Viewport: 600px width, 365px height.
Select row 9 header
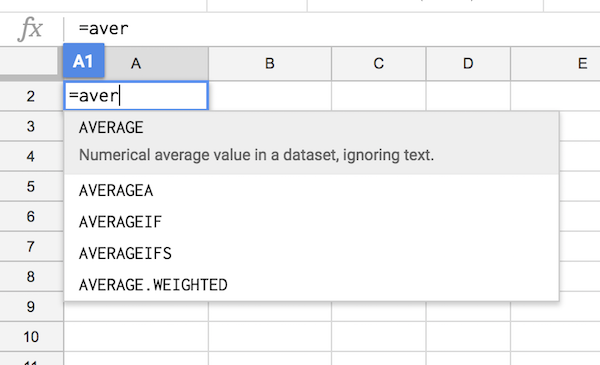tap(31, 307)
